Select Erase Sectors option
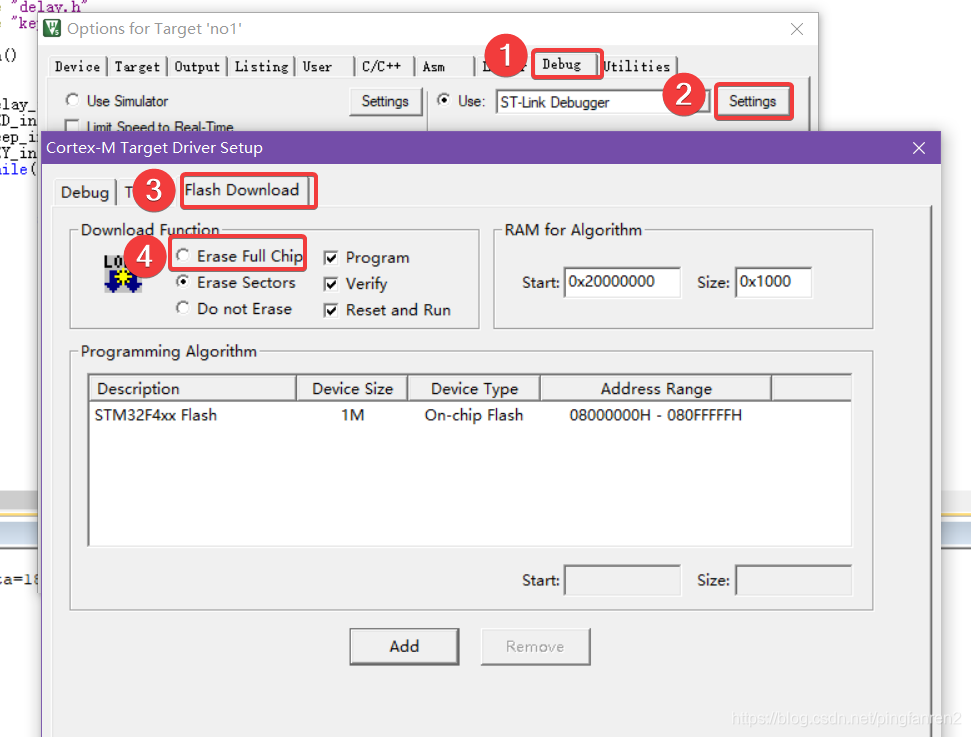Image resolution: width=971 pixels, height=737 pixels. tap(183, 281)
